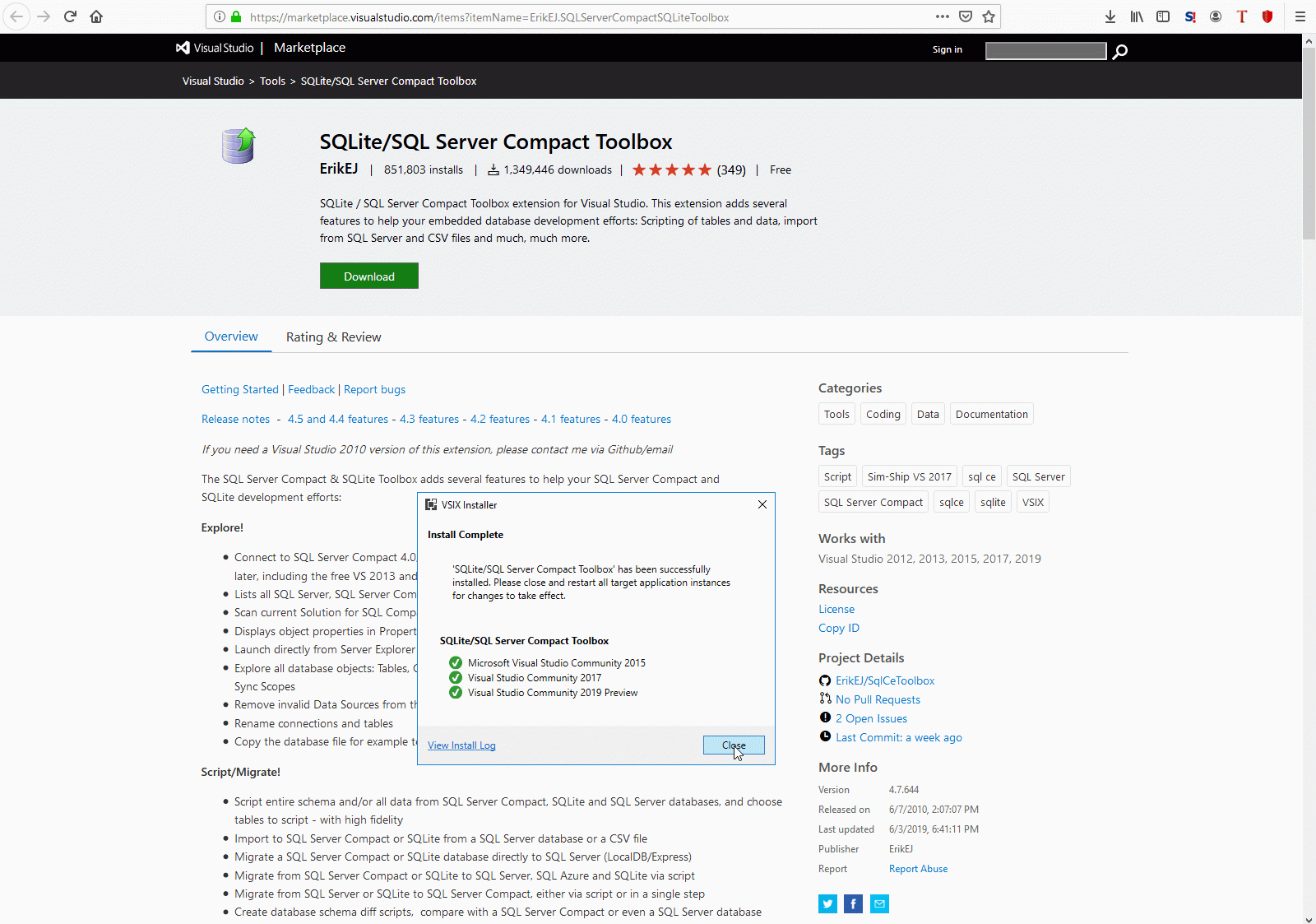The width and height of the screenshot is (1316, 924).
Task: Click the Visual Studio logo
Action: click(215, 48)
